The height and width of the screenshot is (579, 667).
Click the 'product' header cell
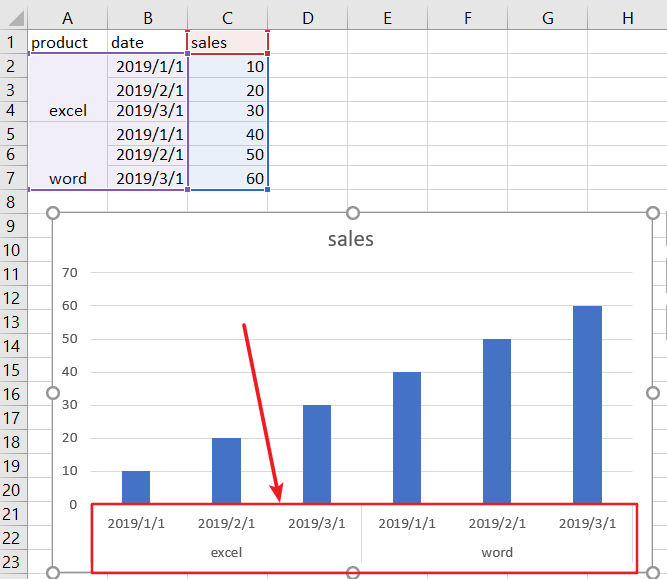(67, 42)
